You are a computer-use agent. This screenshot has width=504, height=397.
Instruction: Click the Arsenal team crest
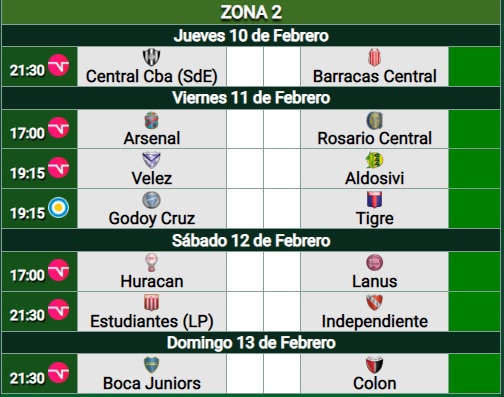tap(152, 120)
